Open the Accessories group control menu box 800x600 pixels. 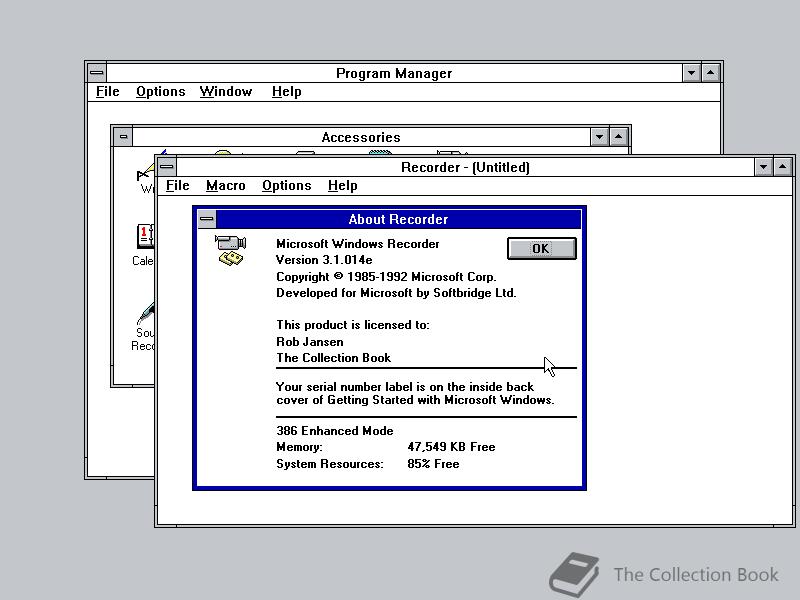(123, 137)
